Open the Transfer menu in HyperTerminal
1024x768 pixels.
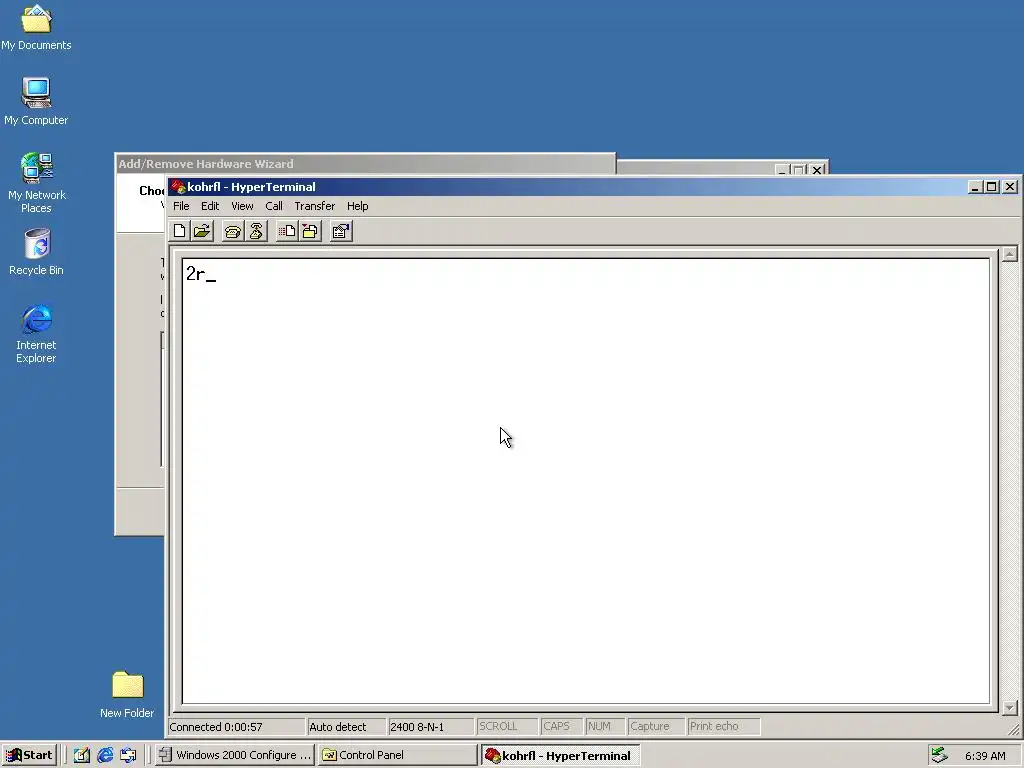pyautogui.click(x=315, y=206)
